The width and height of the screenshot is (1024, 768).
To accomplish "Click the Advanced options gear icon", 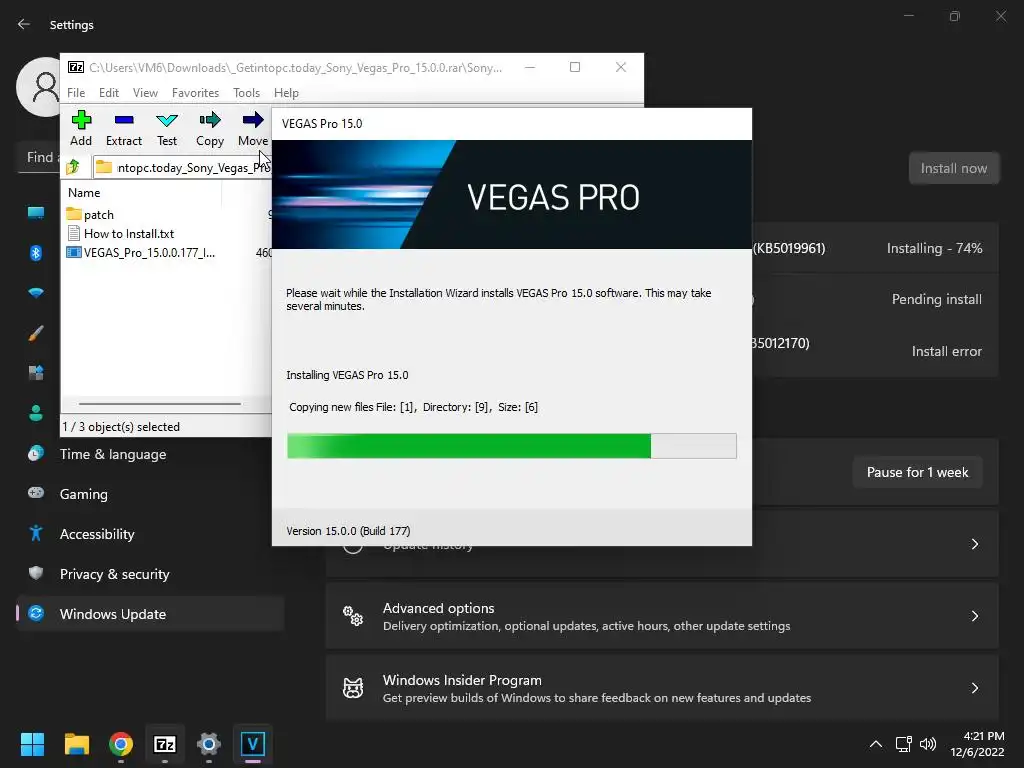I will click(353, 616).
